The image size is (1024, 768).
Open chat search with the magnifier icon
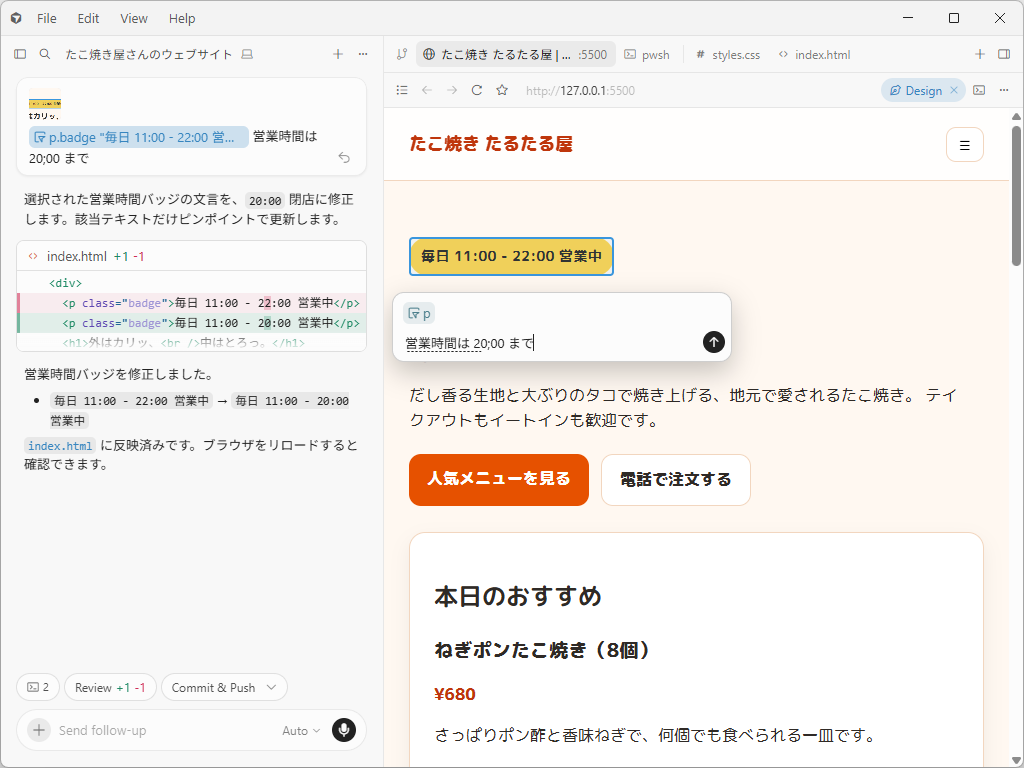pos(44,54)
